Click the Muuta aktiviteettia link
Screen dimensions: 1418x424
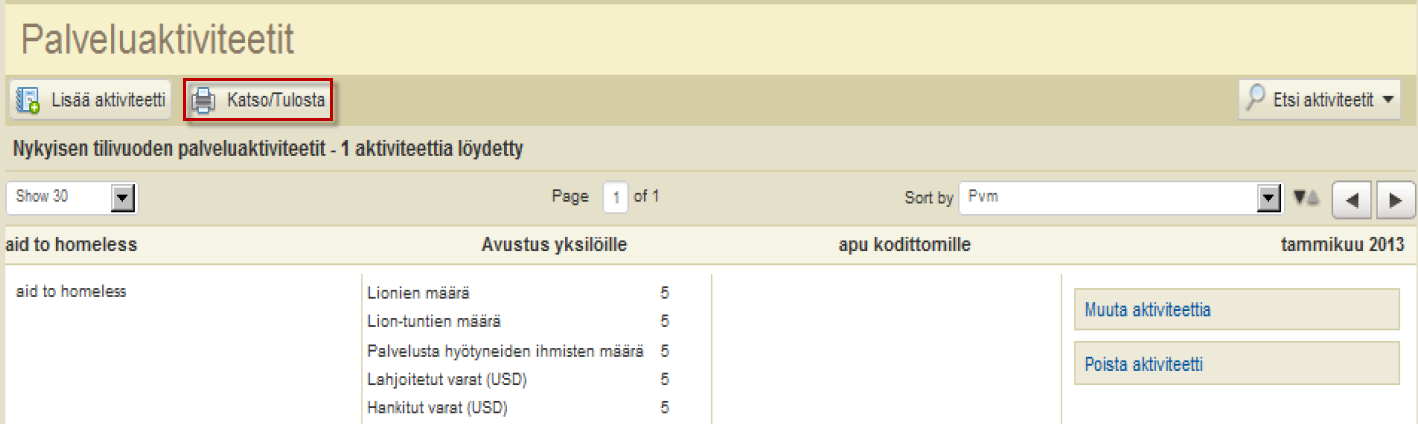click(1148, 310)
